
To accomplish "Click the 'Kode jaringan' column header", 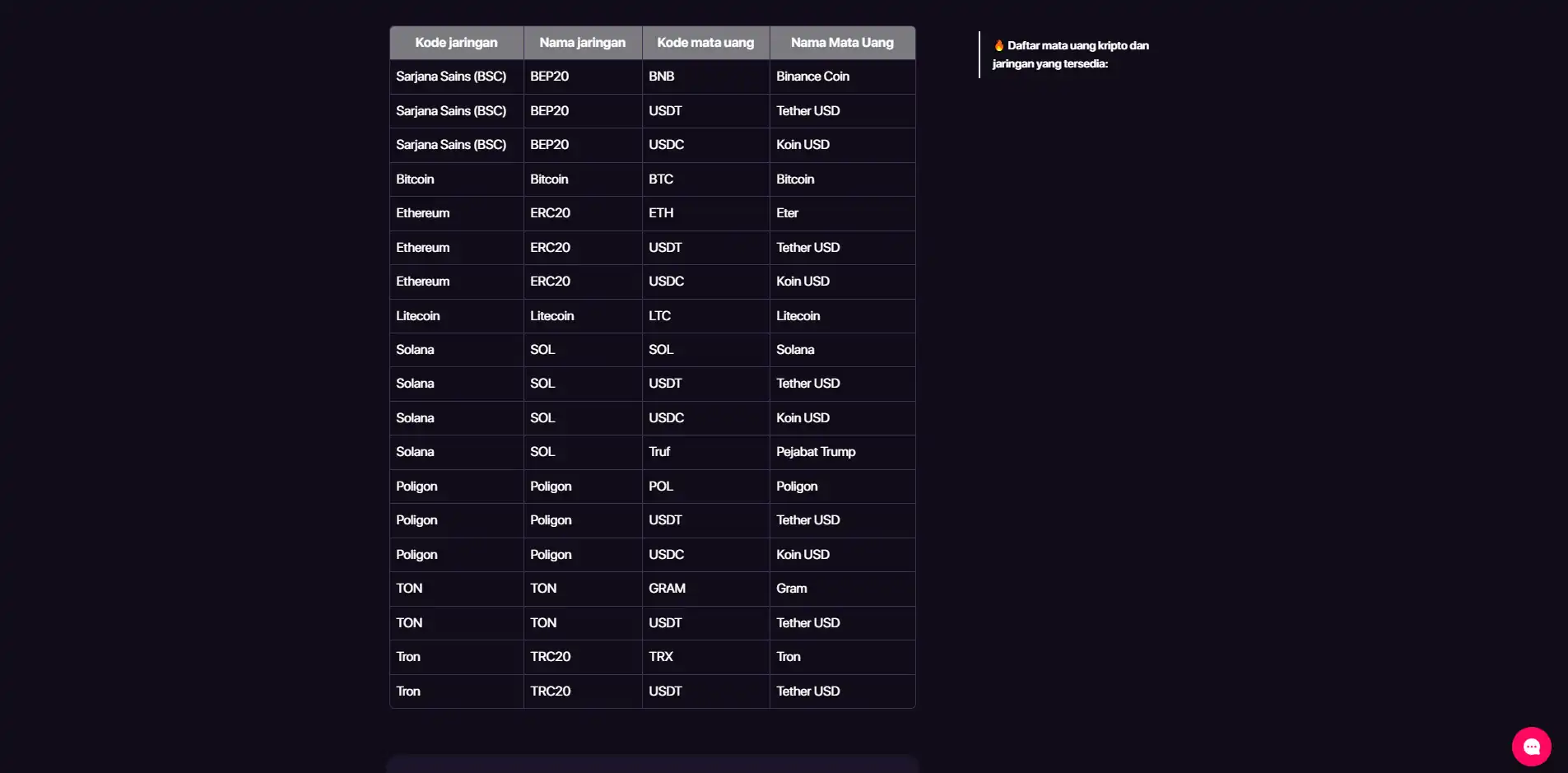I will [x=456, y=43].
